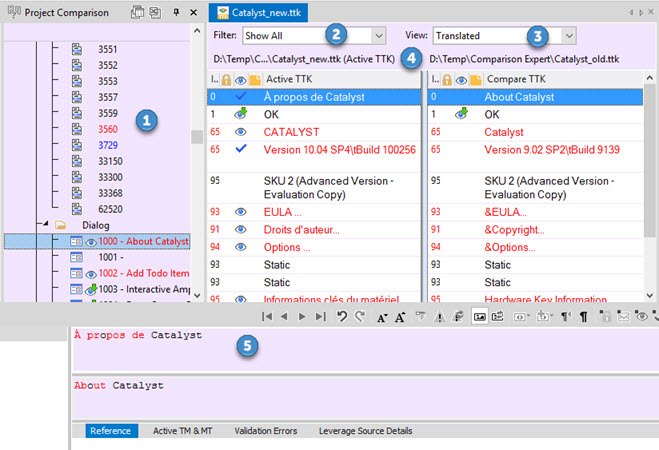Go to previous string arrow
Image resolution: width=659 pixels, height=450 pixels.
pyautogui.click(x=285, y=316)
